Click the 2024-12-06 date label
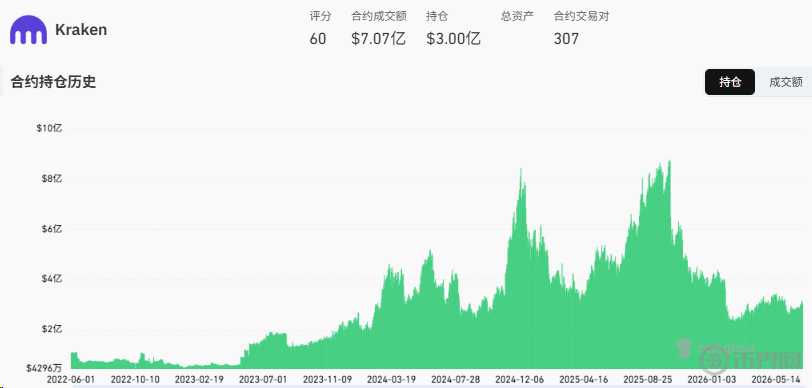This screenshot has height=388, width=812. (519, 379)
